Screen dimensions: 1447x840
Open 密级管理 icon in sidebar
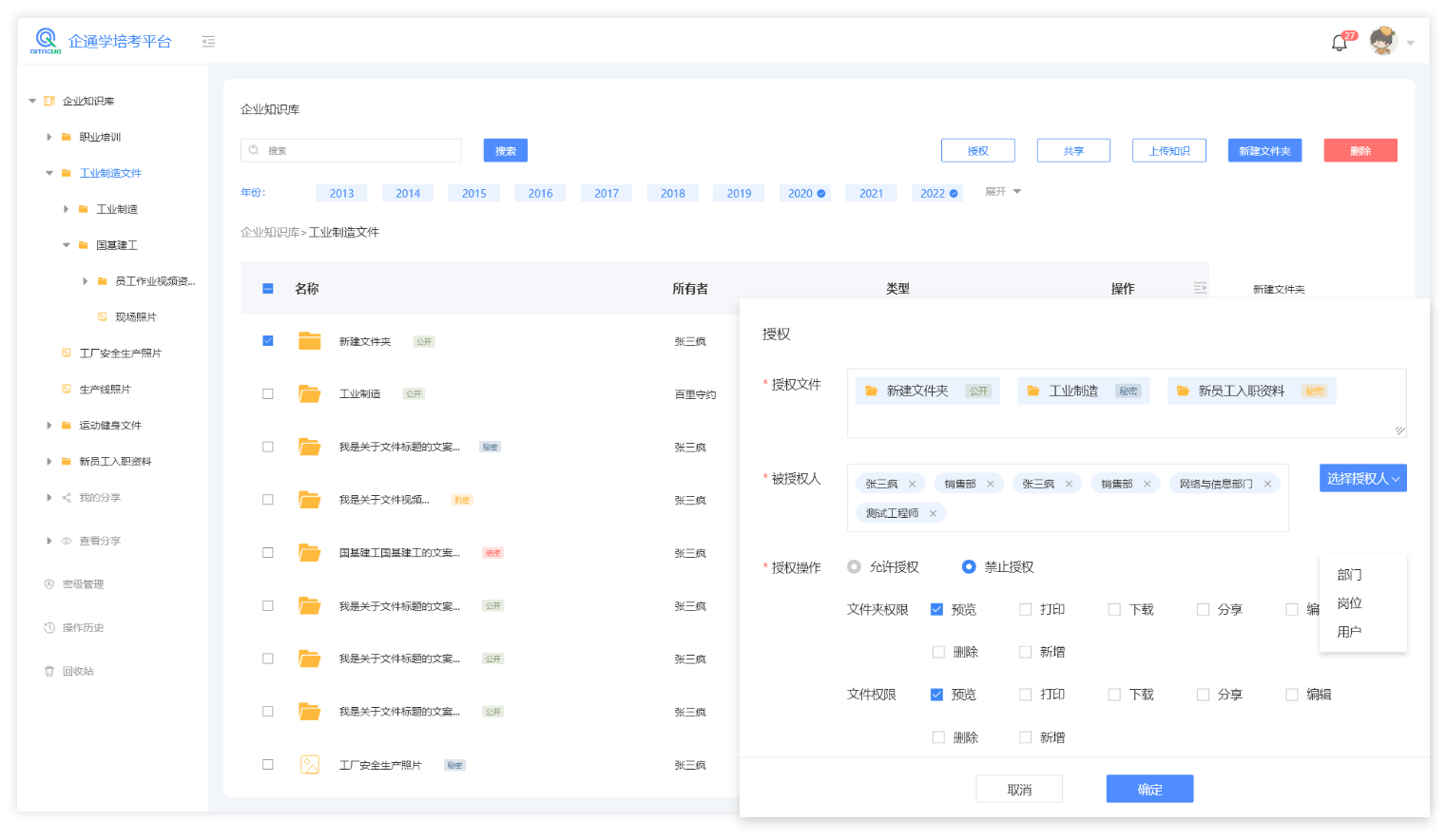coord(49,584)
